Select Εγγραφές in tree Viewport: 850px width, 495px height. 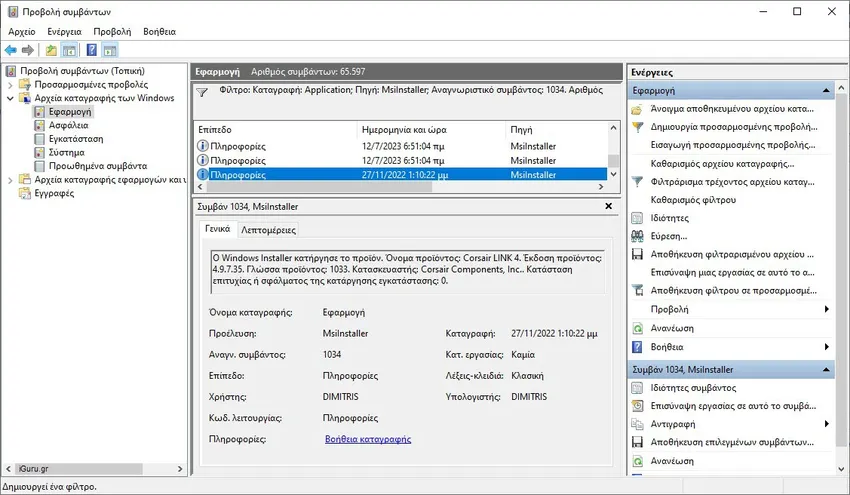54,193
